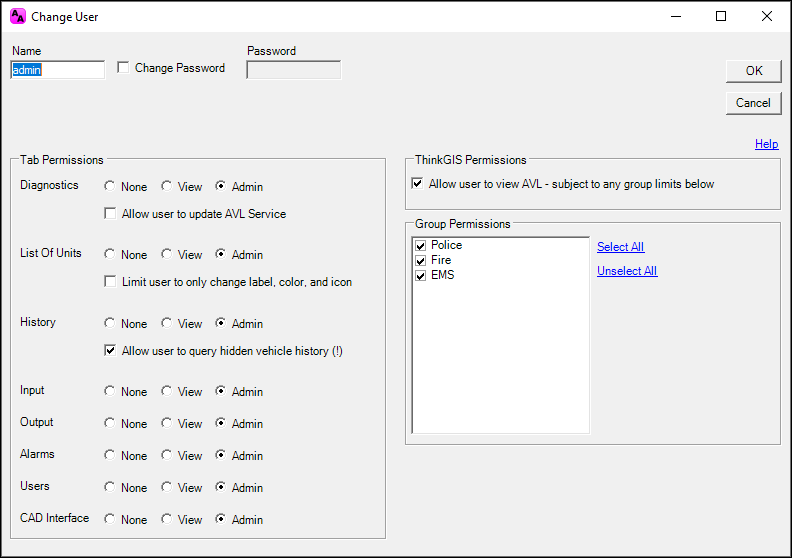This screenshot has width=792, height=558.
Task: Confirm changes with the OK button
Action: tap(754, 71)
